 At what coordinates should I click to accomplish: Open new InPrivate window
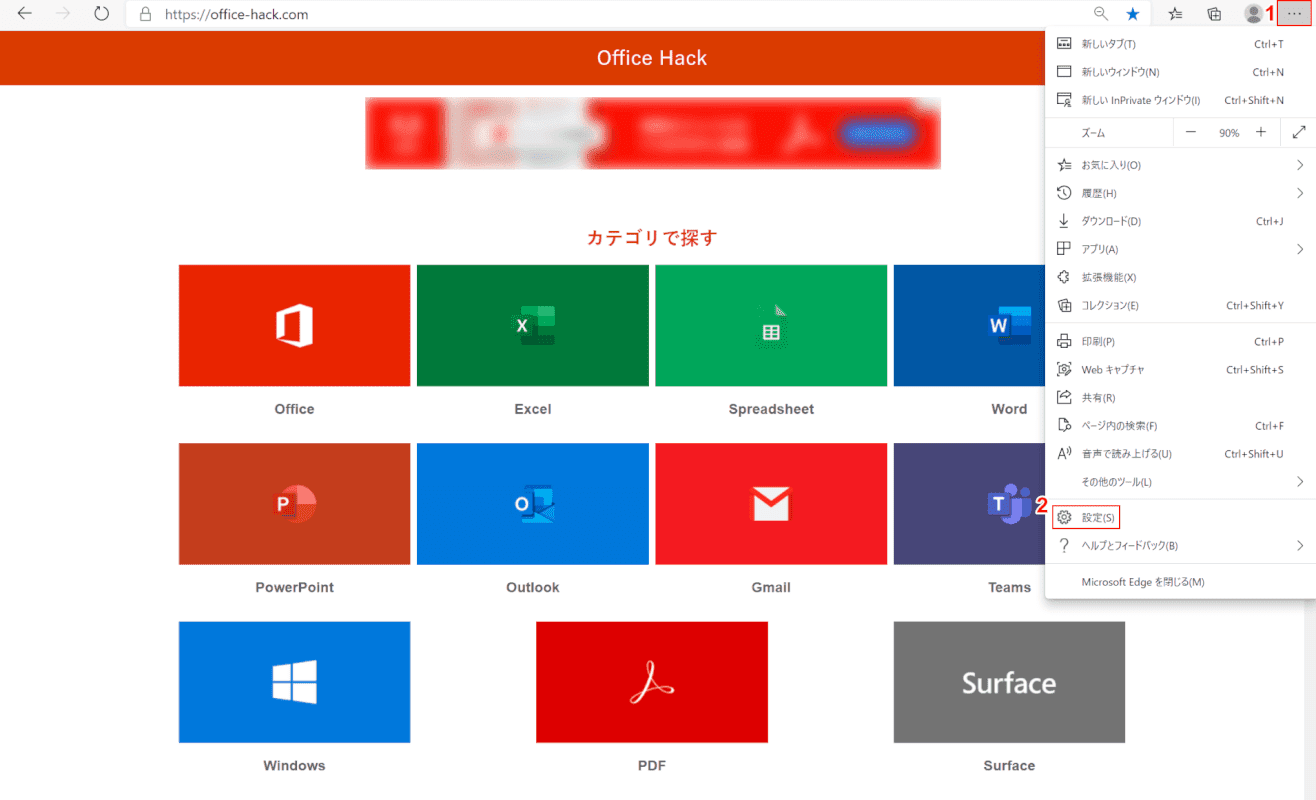point(1180,100)
